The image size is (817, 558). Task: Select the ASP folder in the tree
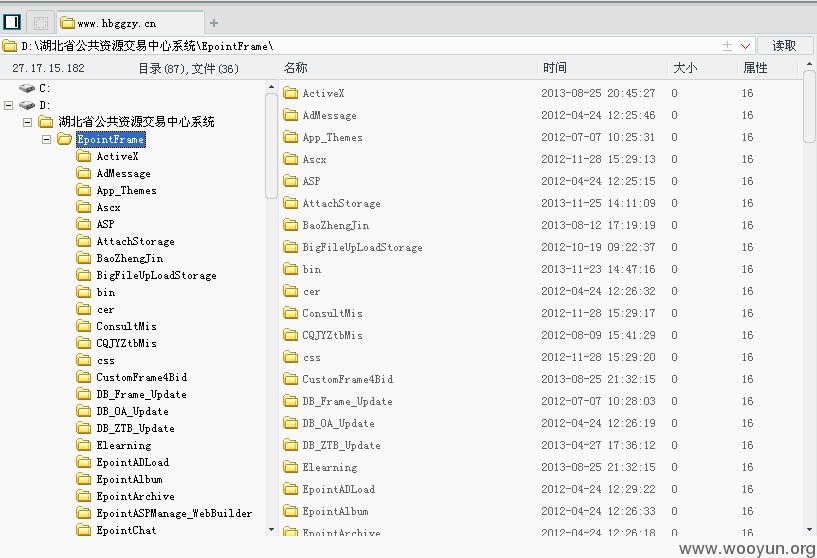pyautogui.click(x=105, y=224)
